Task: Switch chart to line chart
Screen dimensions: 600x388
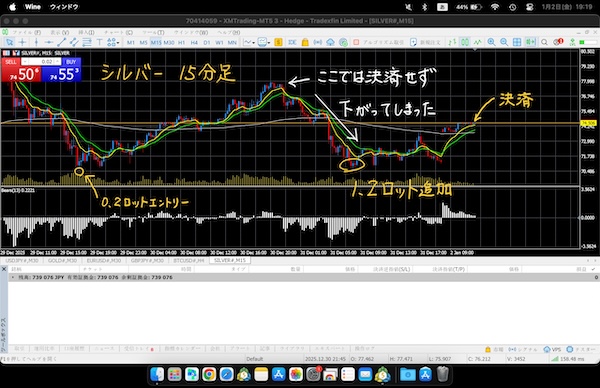Action: [x=478, y=42]
